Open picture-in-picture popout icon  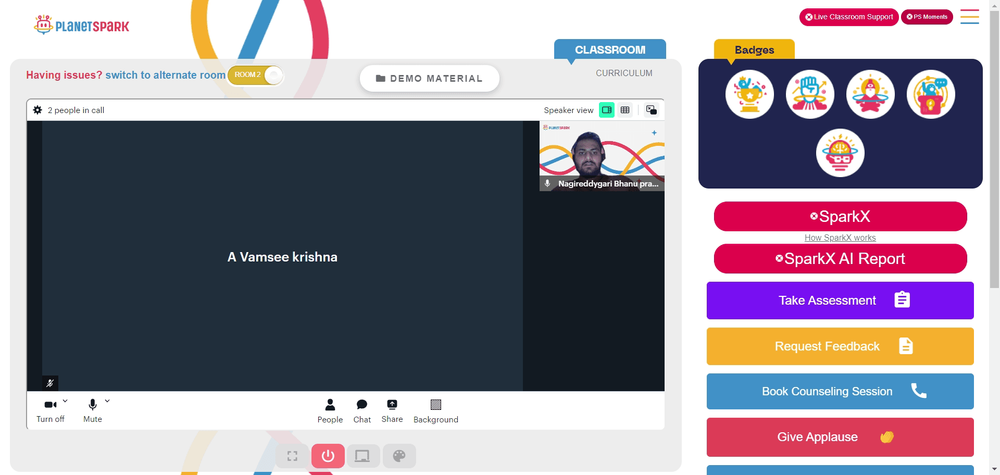651,110
